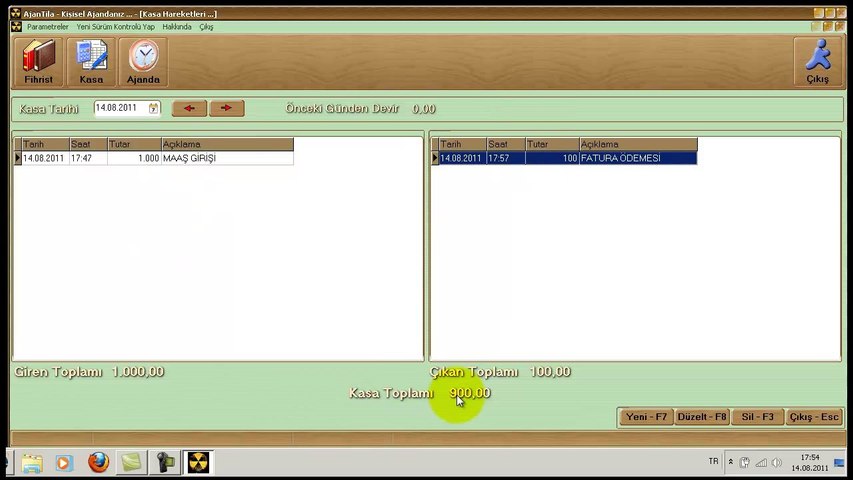Click the 17:57 time cell

[x=506, y=158]
